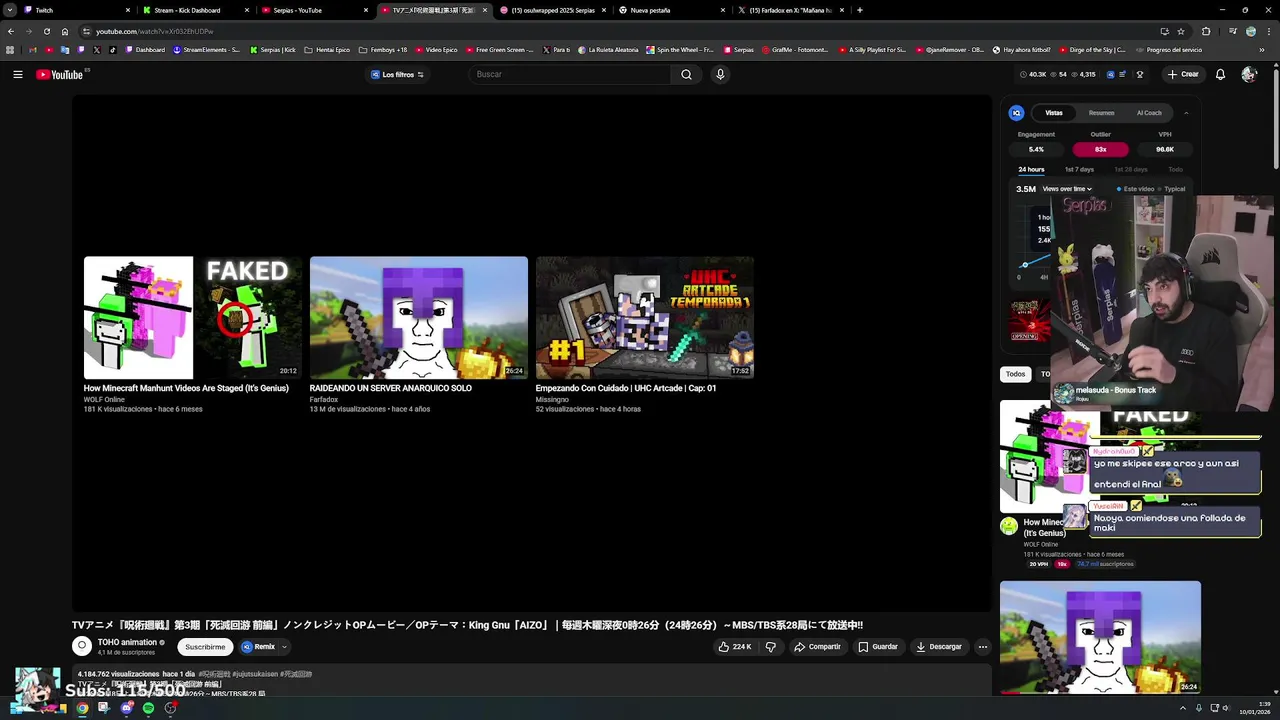Image resolution: width=1280 pixels, height=720 pixels.
Task: Open a new browser tab with plus
Action: 860,10
